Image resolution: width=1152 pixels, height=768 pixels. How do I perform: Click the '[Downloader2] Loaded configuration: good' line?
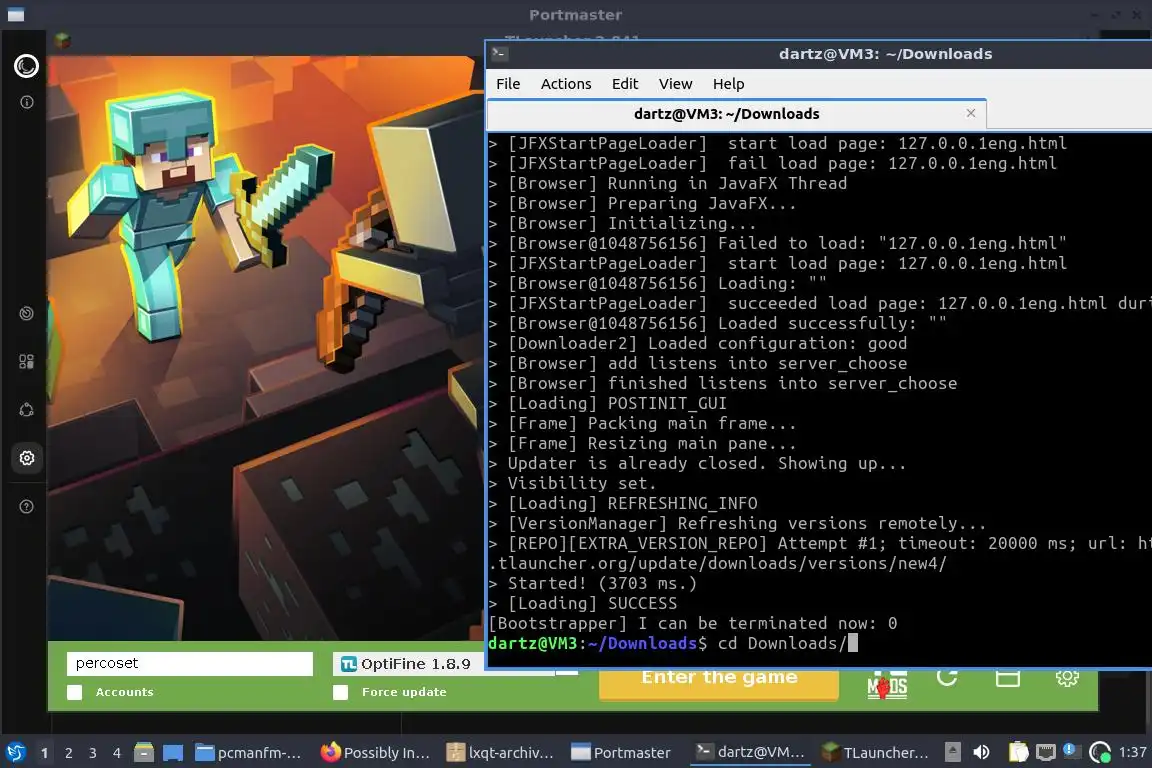click(x=698, y=343)
